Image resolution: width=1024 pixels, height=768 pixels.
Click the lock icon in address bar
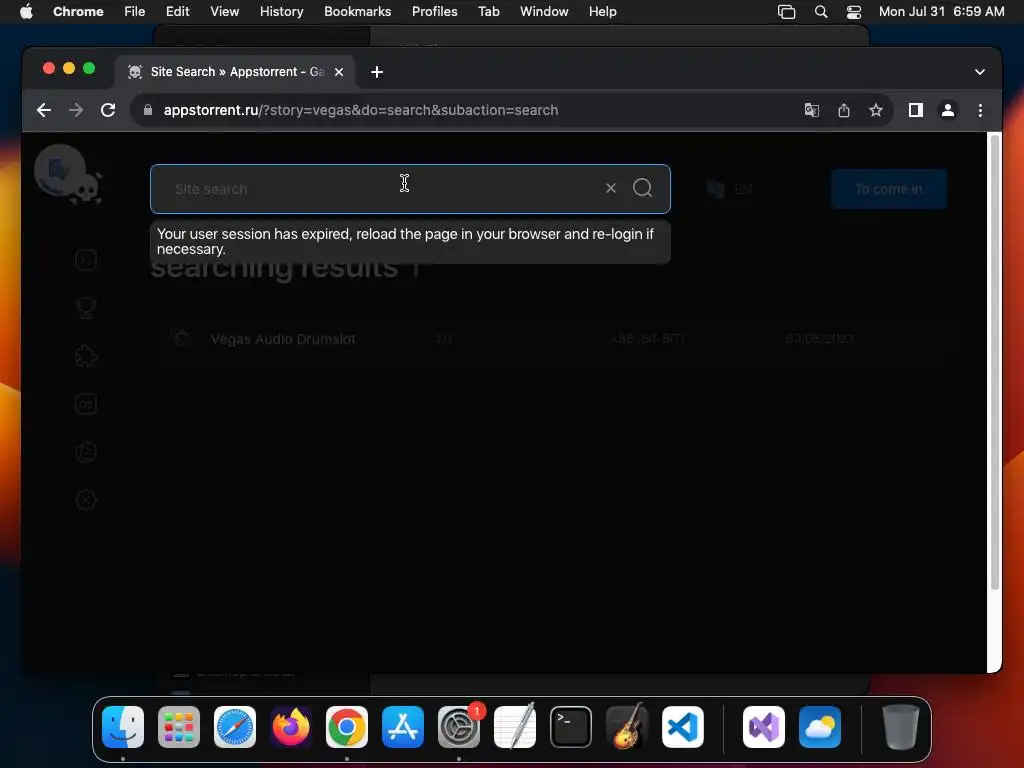(x=148, y=110)
